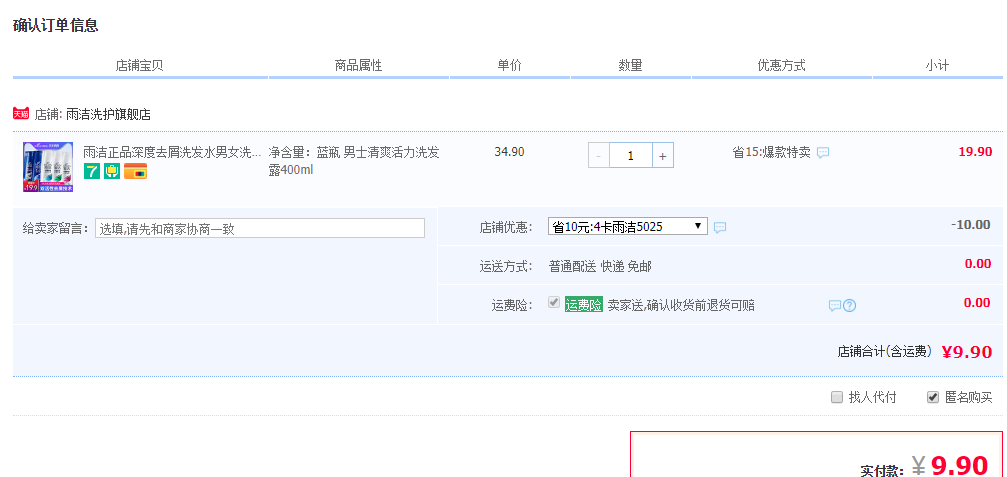Image resolution: width=1007 pixels, height=477 pixels.
Task: Click the 0.00 amount in 运费险 row
Action: tap(977, 303)
